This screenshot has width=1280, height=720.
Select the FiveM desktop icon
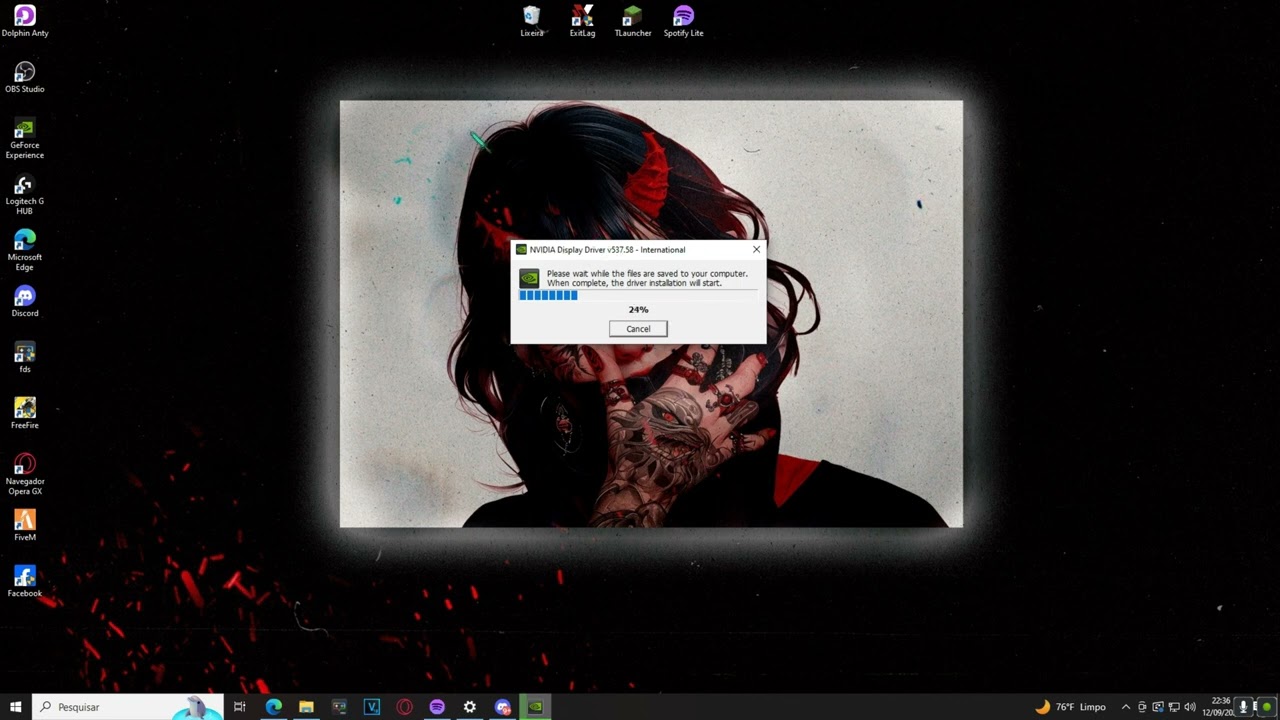(25, 525)
